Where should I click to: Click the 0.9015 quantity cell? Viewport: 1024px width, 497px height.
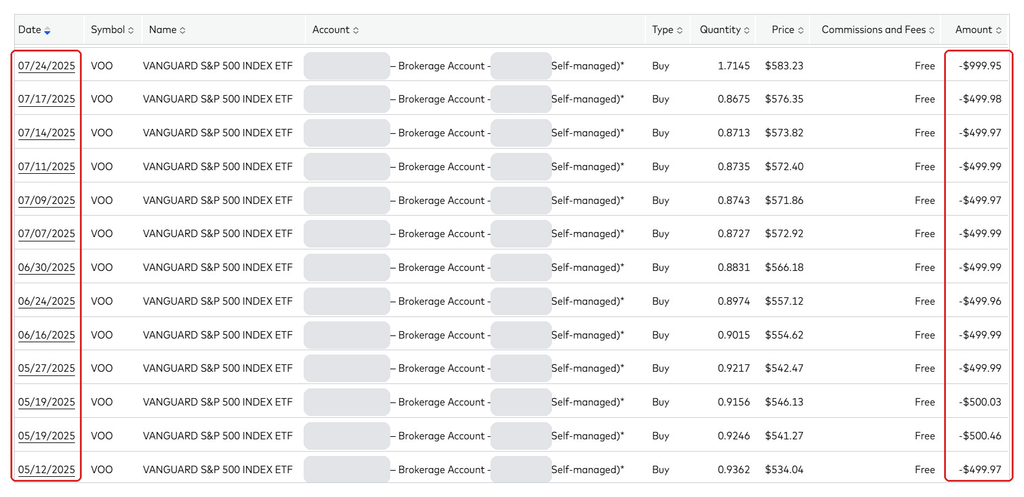pos(734,335)
